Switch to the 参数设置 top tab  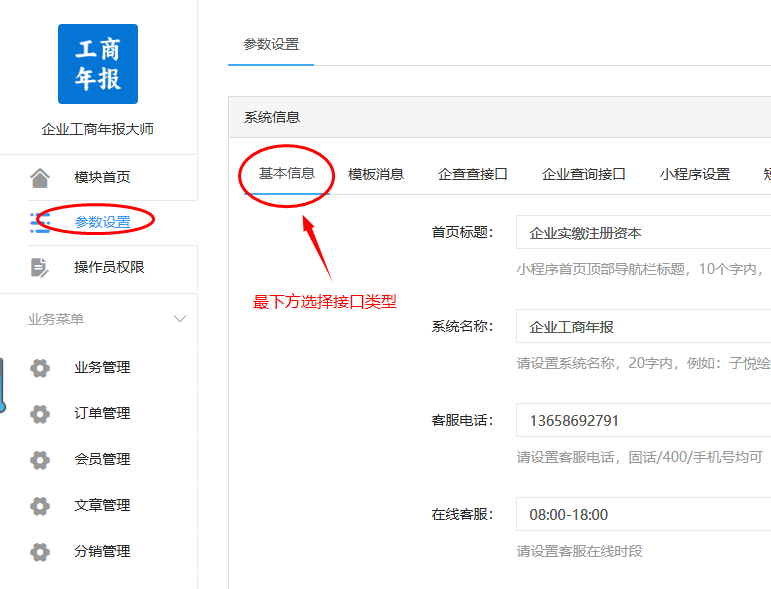(x=271, y=44)
